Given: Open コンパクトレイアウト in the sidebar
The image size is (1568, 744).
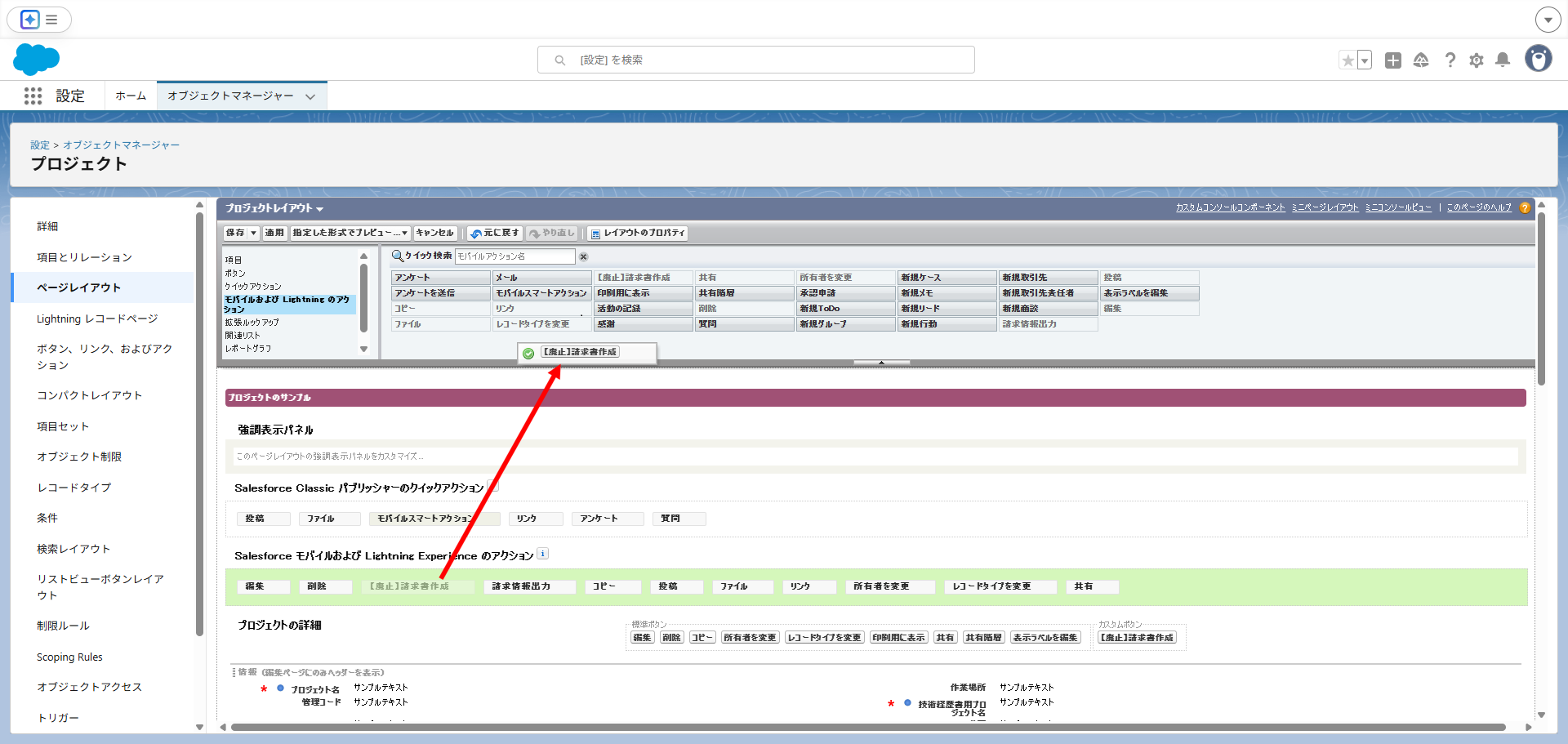Looking at the screenshot, I should [89, 395].
